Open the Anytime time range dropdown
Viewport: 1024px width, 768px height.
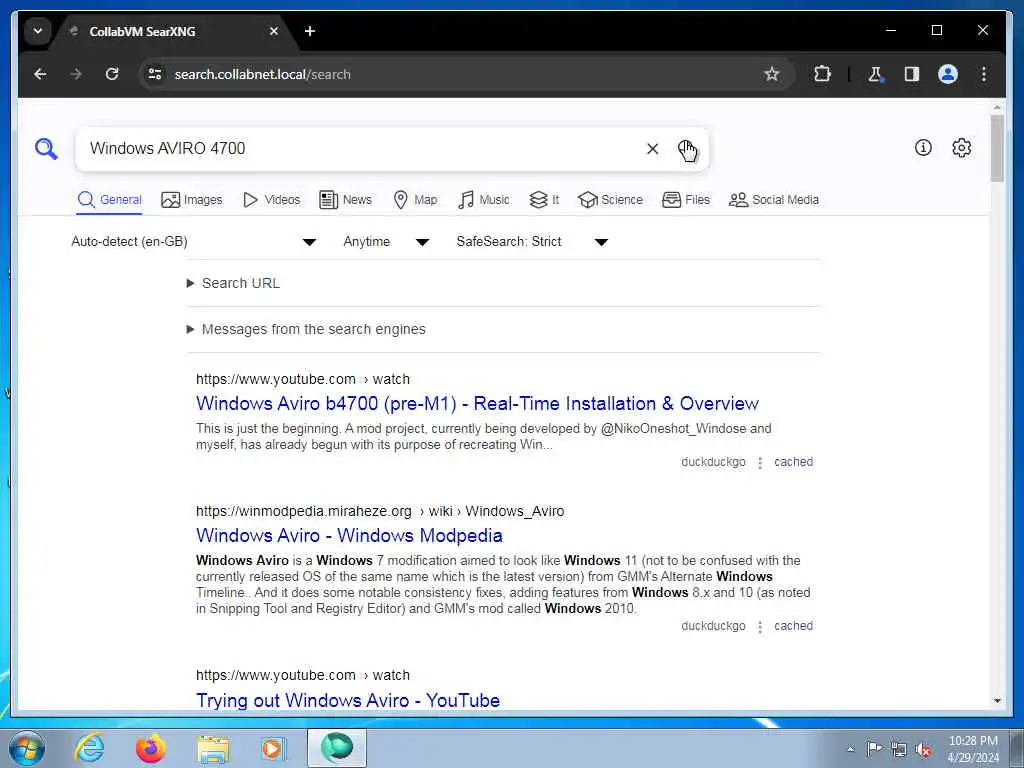click(386, 242)
